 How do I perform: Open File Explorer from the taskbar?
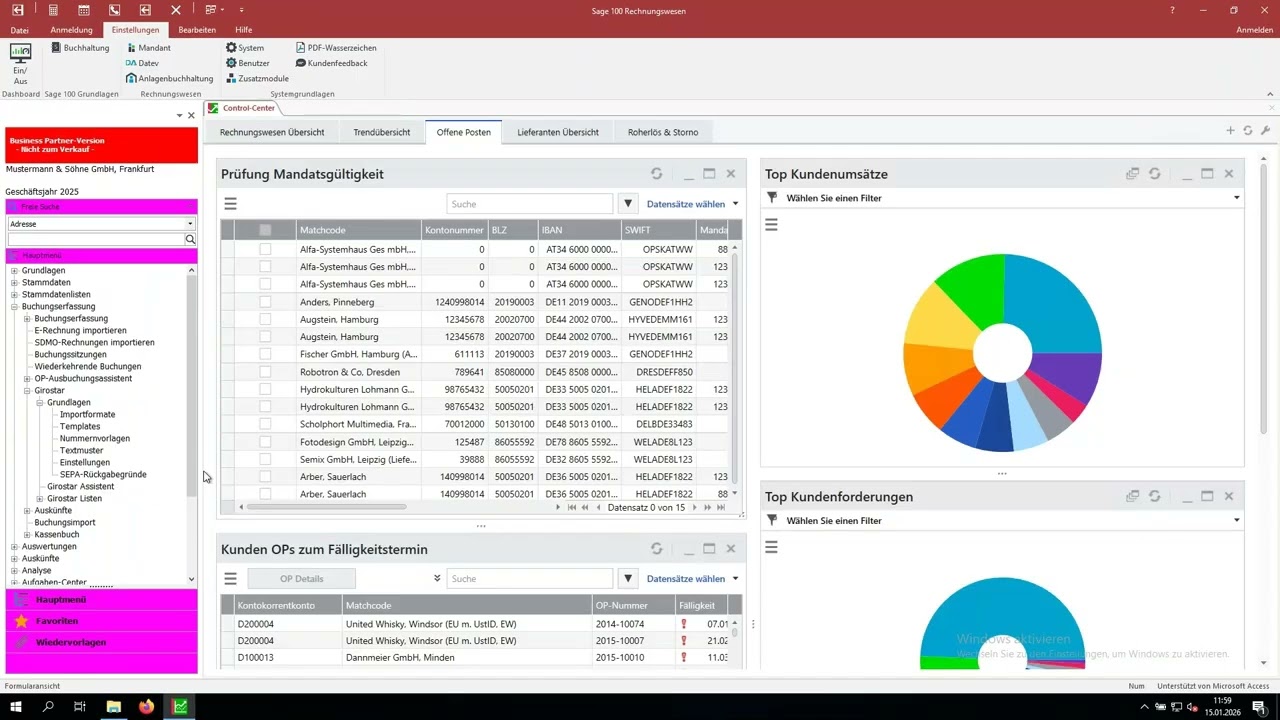[114, 707]
